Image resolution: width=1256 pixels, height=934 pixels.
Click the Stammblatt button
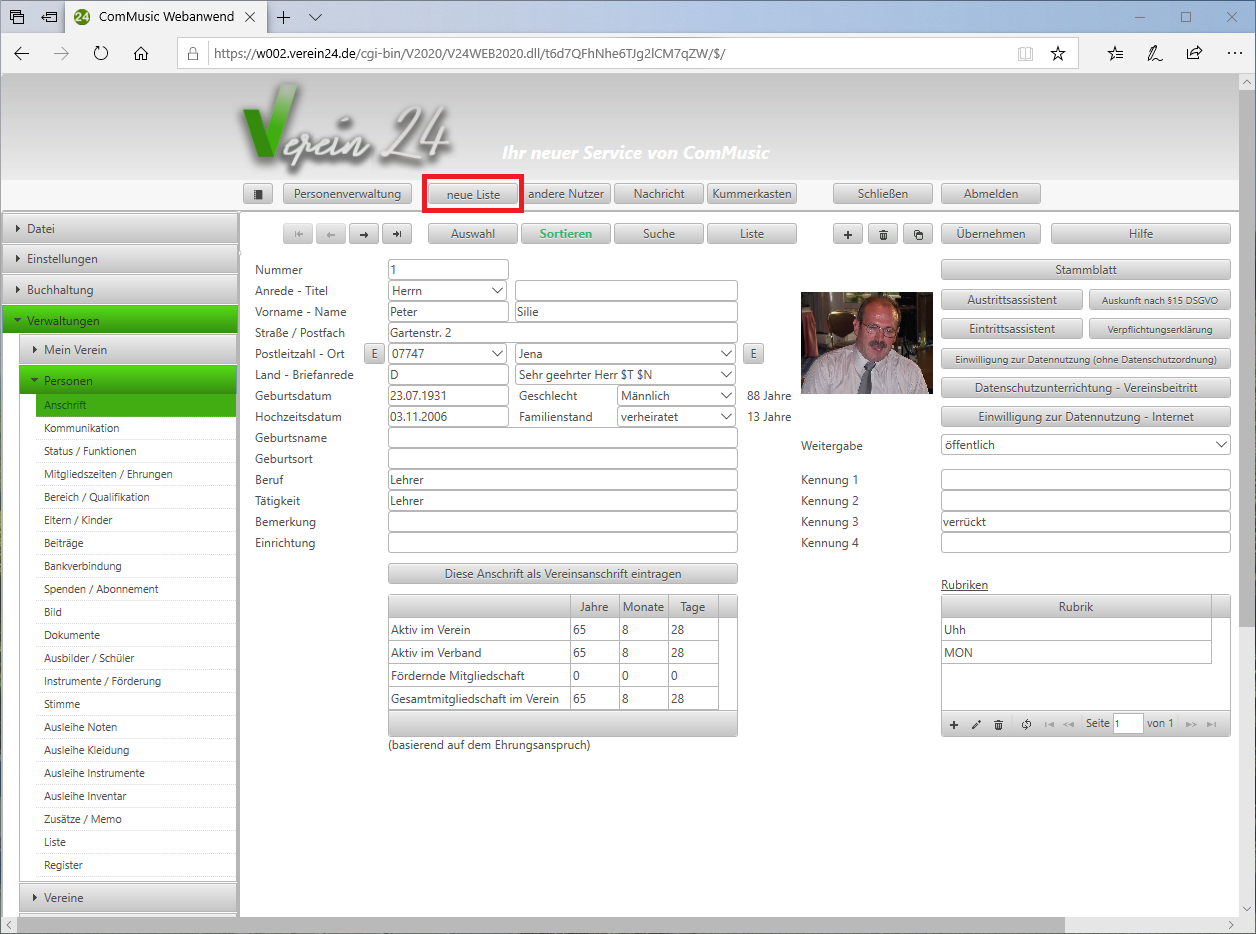[1085, 270]
